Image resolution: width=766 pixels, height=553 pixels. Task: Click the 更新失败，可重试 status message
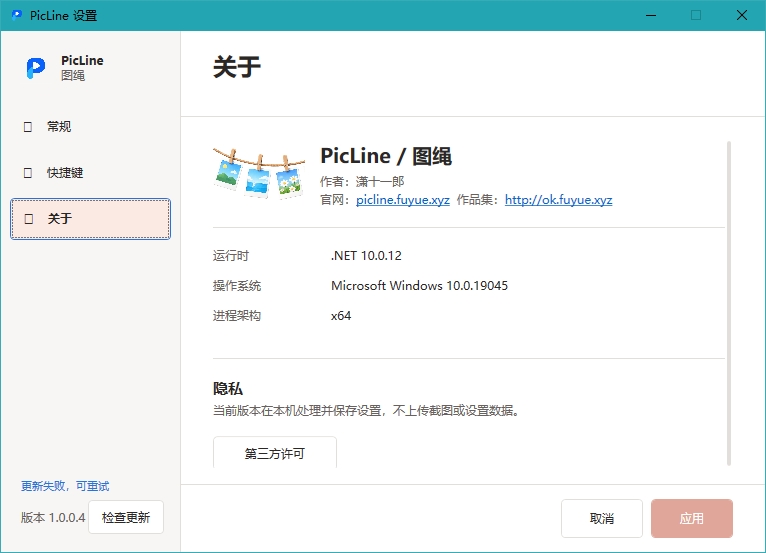click(65, 486)
